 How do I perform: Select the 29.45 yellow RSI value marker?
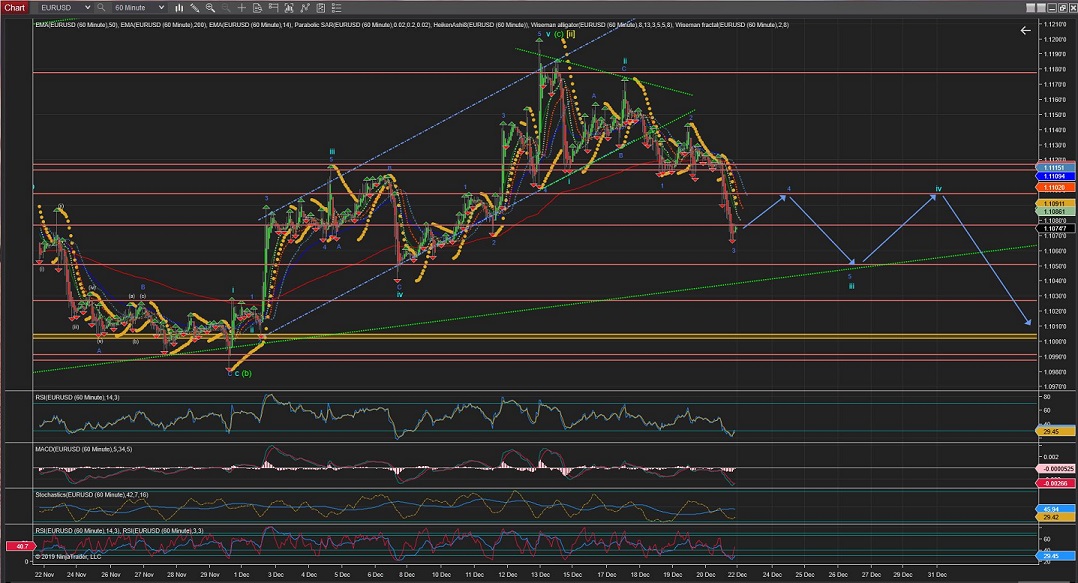pyautogui.click(x=1055, y=432)
